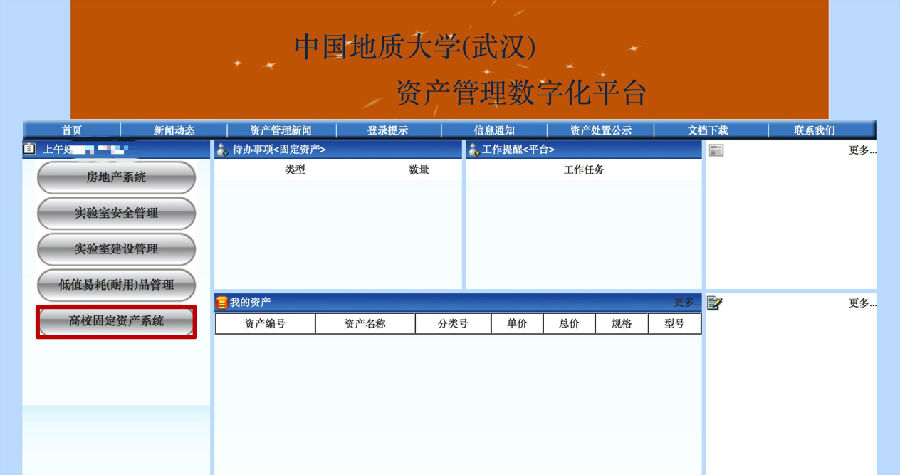
Task: Click the 工作任务 column heading
Action: [584, 170]
